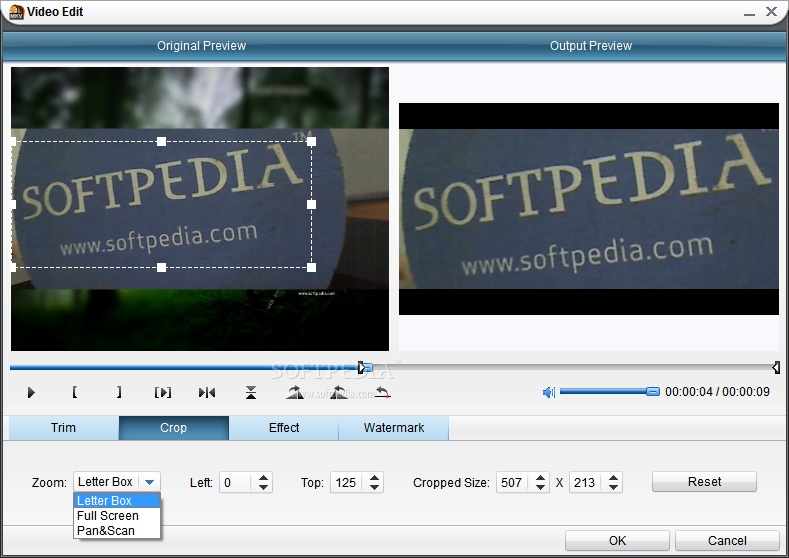Click the time readout 00:00:04 / 00:00:09
The image size is (789, 558).
[x=717, y=391]
